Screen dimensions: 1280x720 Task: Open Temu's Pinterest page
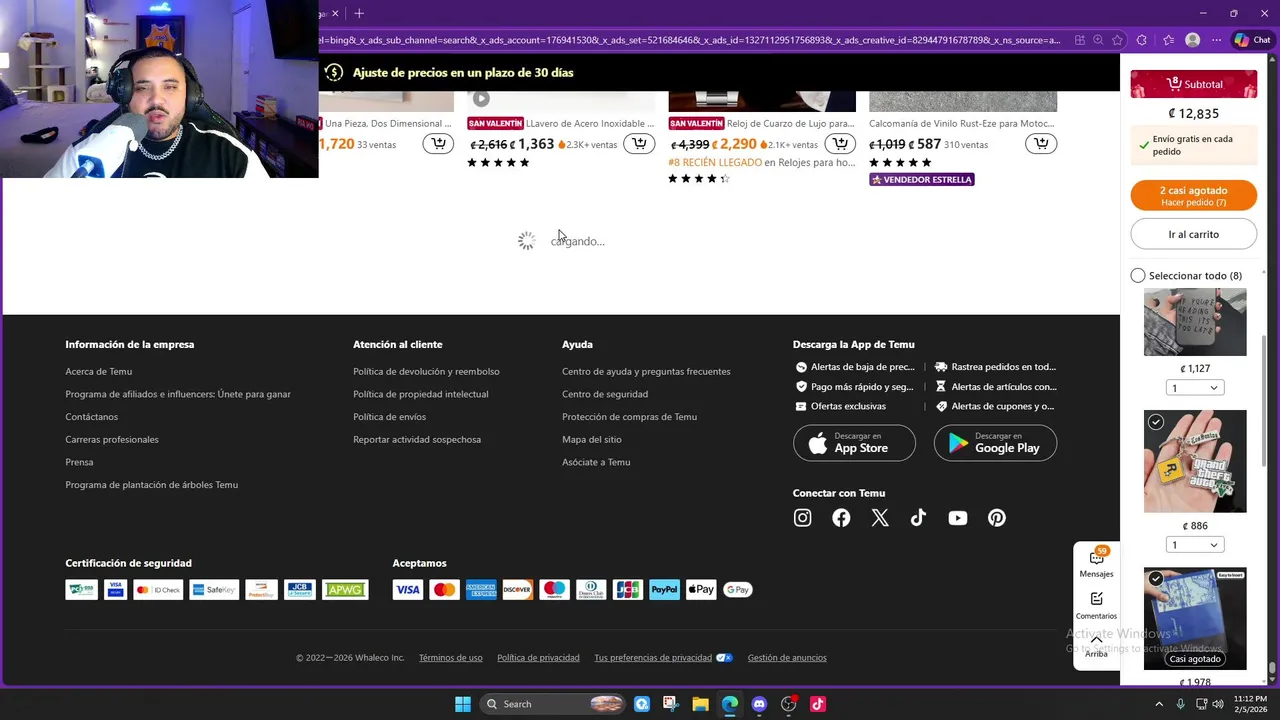point(997,518)
